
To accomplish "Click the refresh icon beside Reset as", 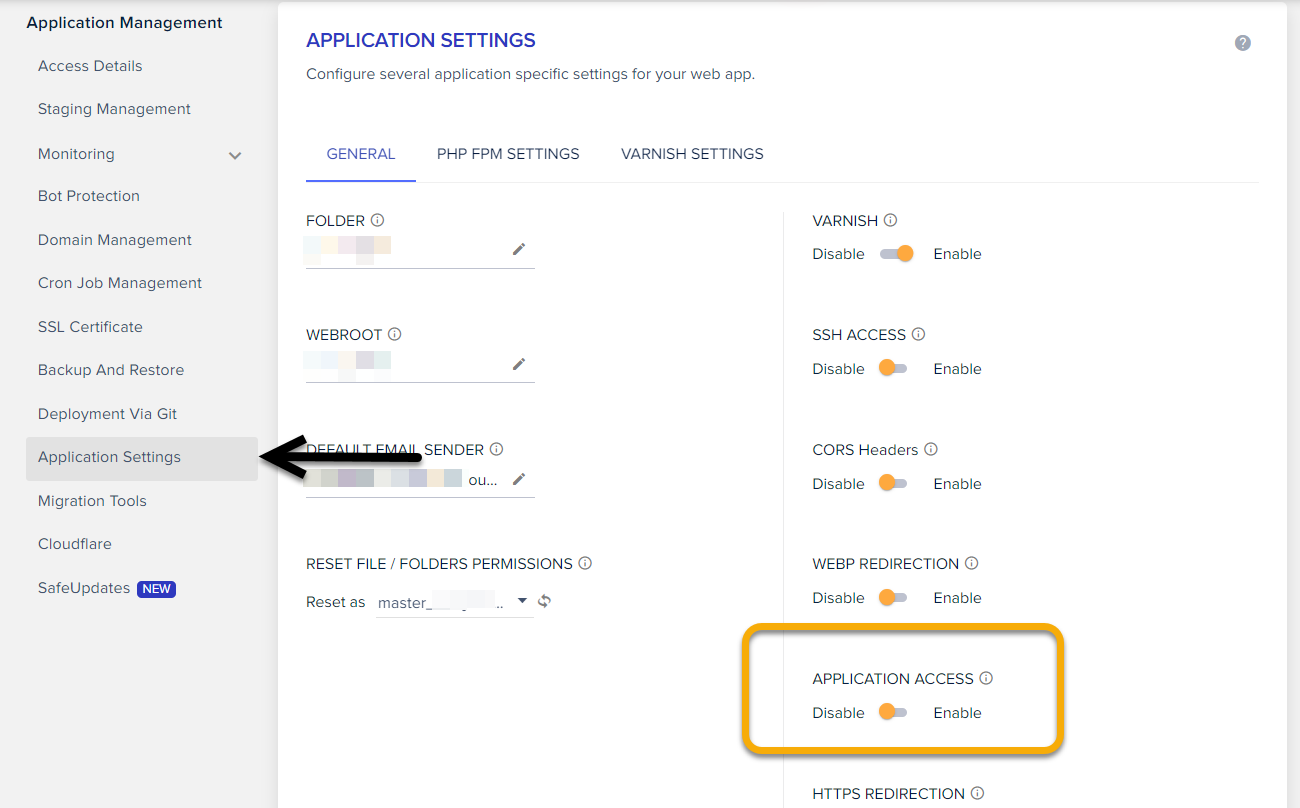I will (546, 600).
